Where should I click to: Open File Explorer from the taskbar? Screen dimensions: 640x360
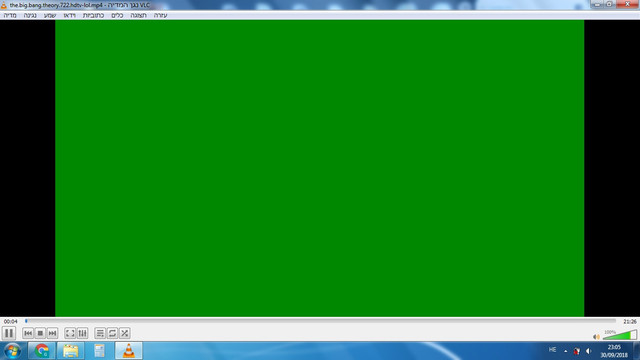pyautogui.click(x=71, y=351)
